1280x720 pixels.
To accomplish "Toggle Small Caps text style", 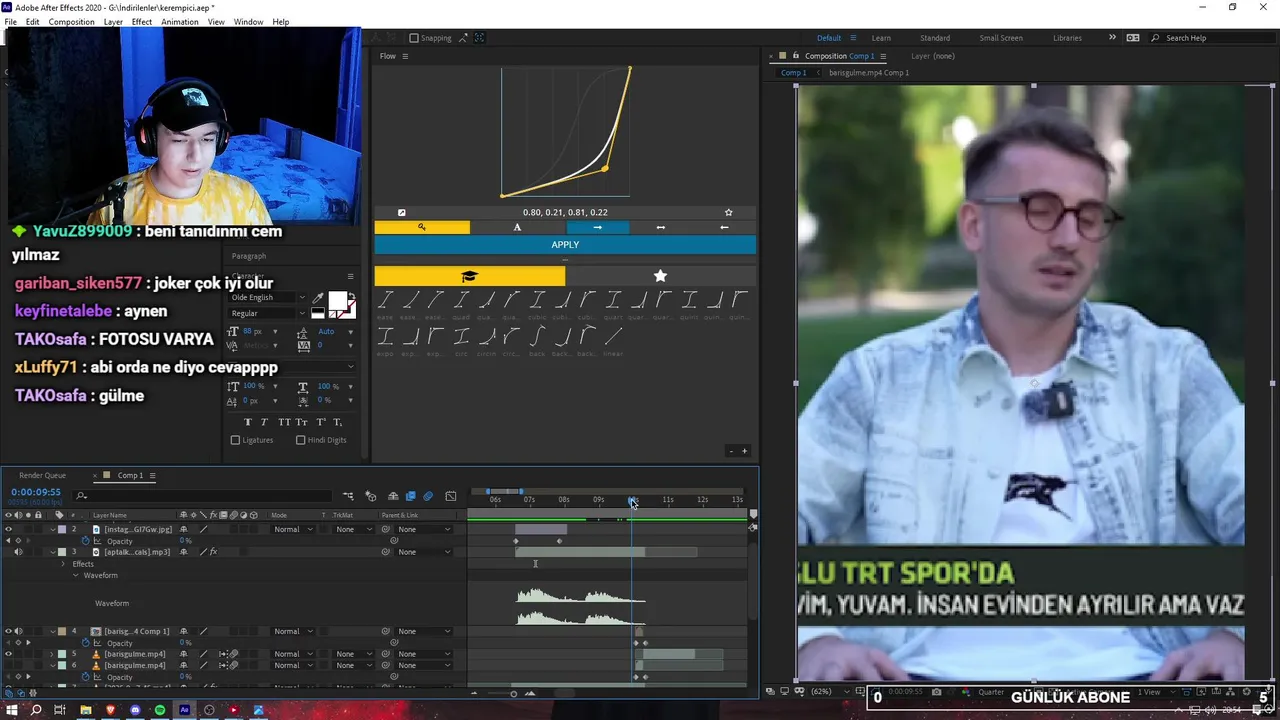I will [301, 422].
